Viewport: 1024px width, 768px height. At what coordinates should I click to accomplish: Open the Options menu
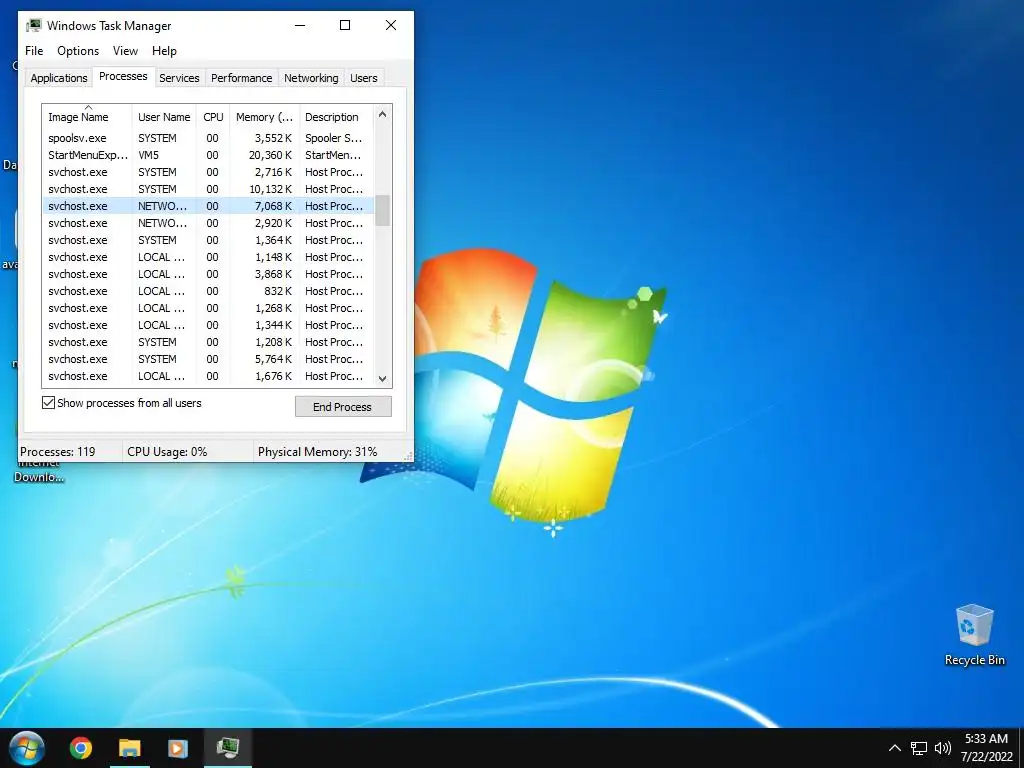pyautogui.click(x=78, y=51)
